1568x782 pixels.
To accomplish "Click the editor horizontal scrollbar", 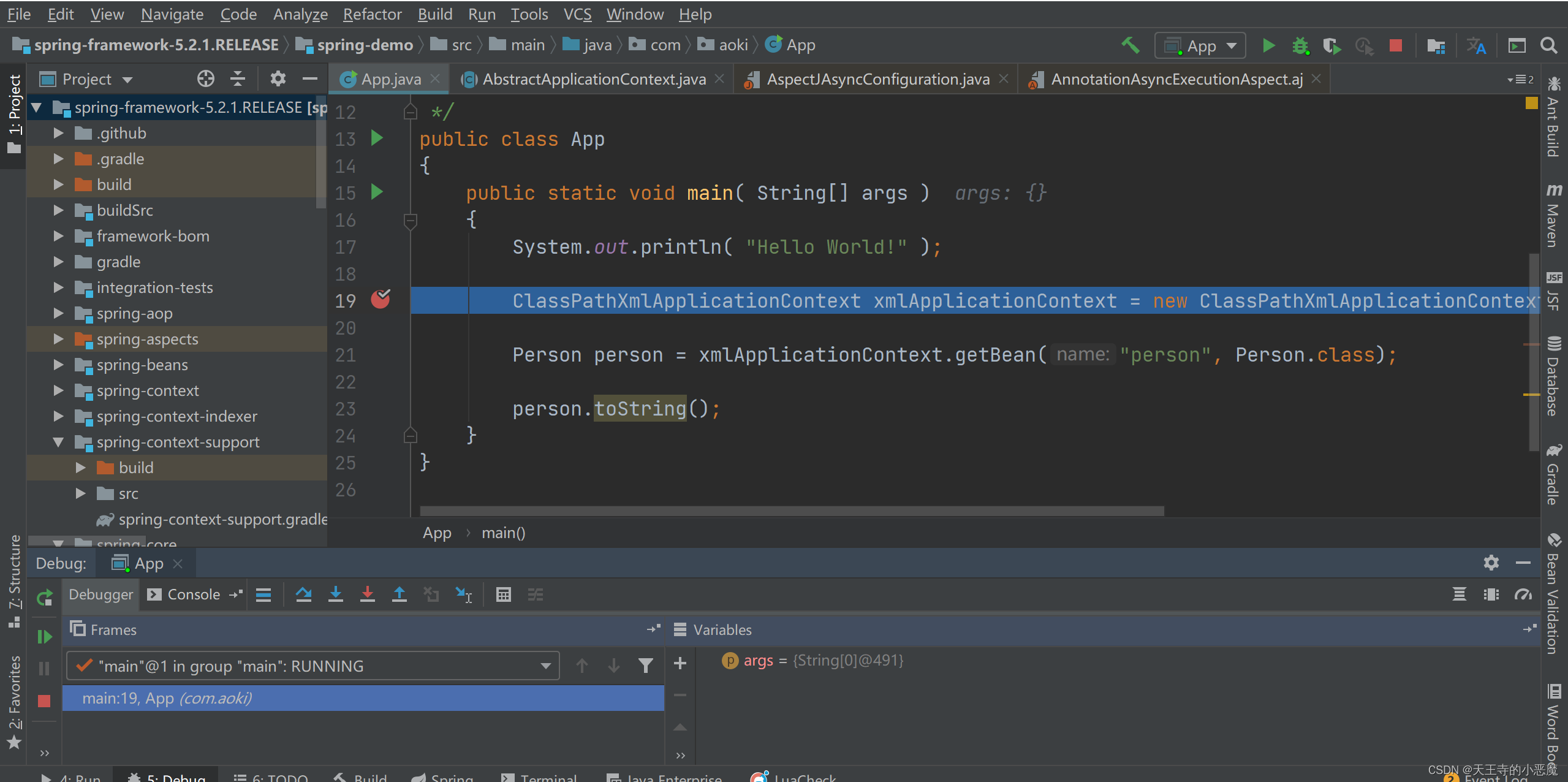I will 791,511.
